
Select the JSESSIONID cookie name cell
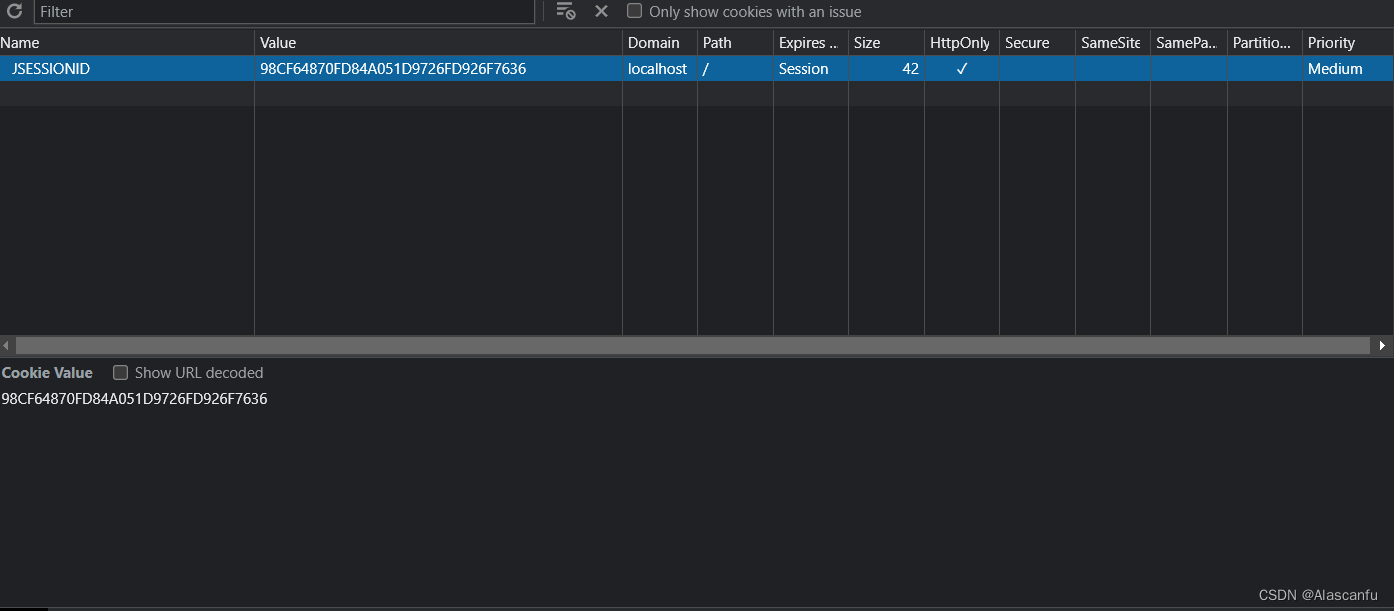coord(127,69)
